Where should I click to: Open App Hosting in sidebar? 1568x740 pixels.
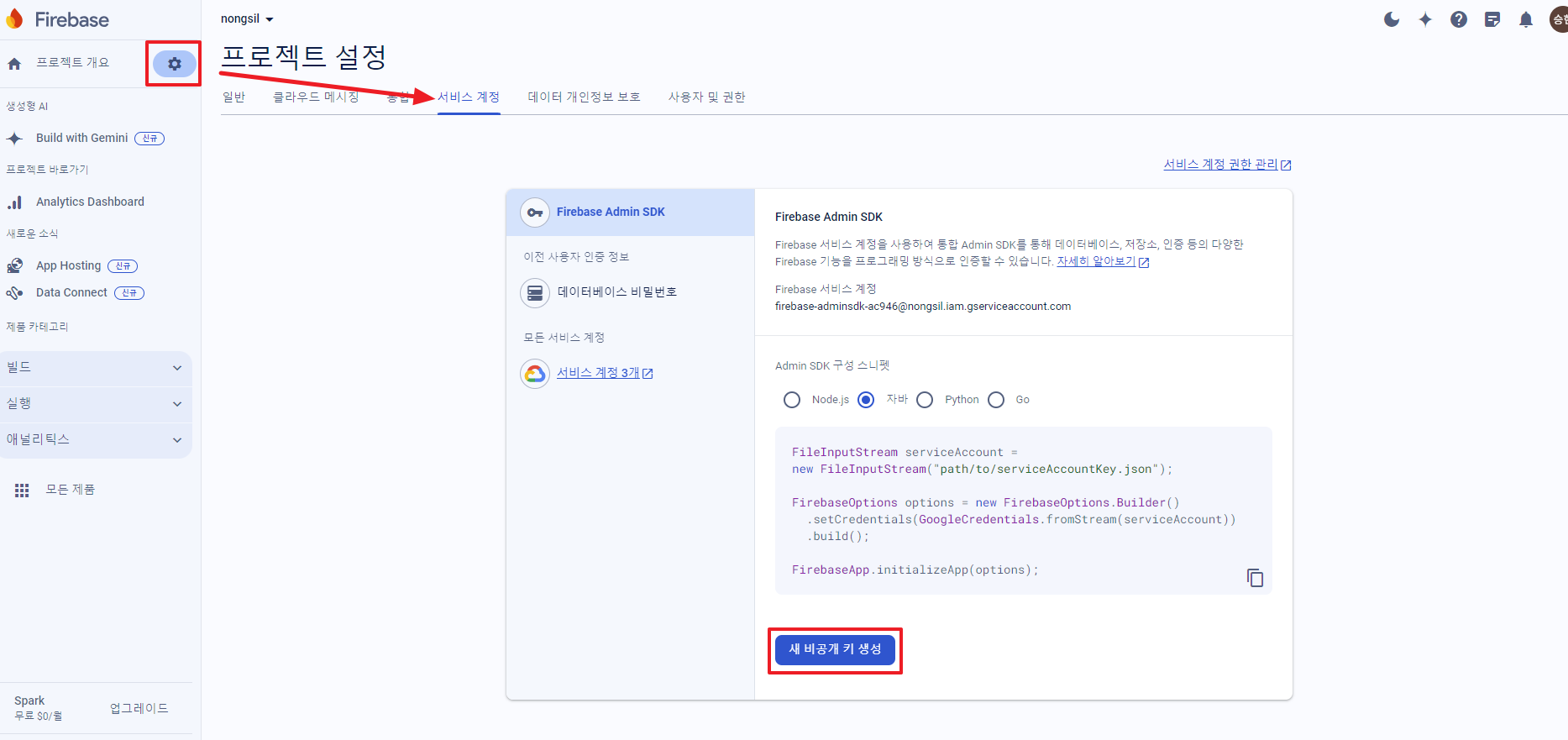tap(68, 266)
